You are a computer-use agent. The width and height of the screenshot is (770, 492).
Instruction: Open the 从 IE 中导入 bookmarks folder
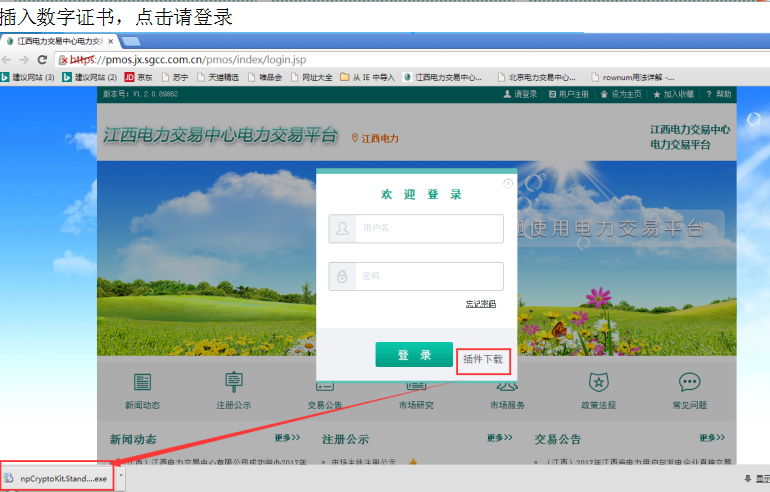(x=367, y=77)
